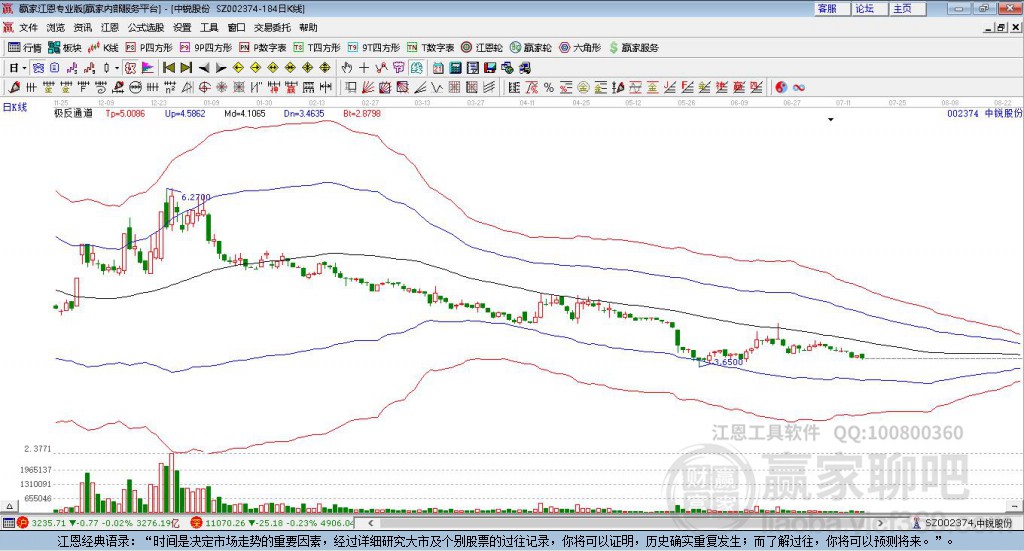This screenshot has height=551, width=1024.
Task: Open the P数字表 number table
Action: (x=263, y=48)
